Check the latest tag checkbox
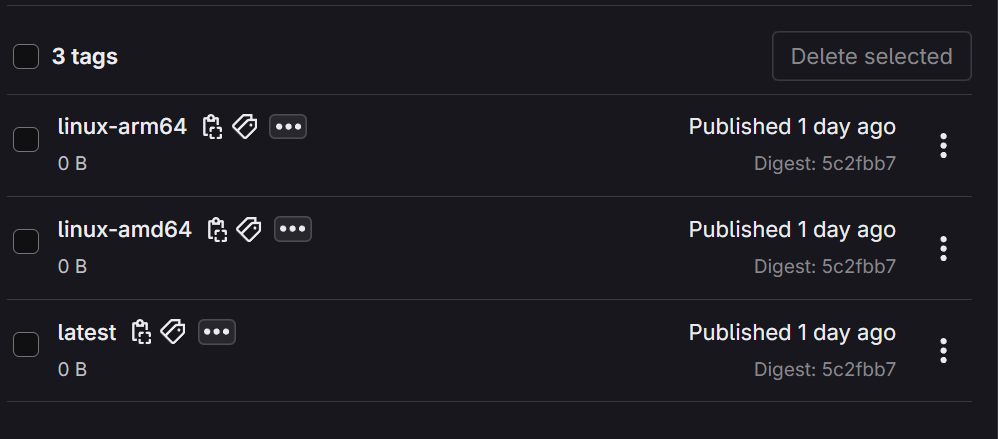Screen dimensions: 998x439 point(26,345)
